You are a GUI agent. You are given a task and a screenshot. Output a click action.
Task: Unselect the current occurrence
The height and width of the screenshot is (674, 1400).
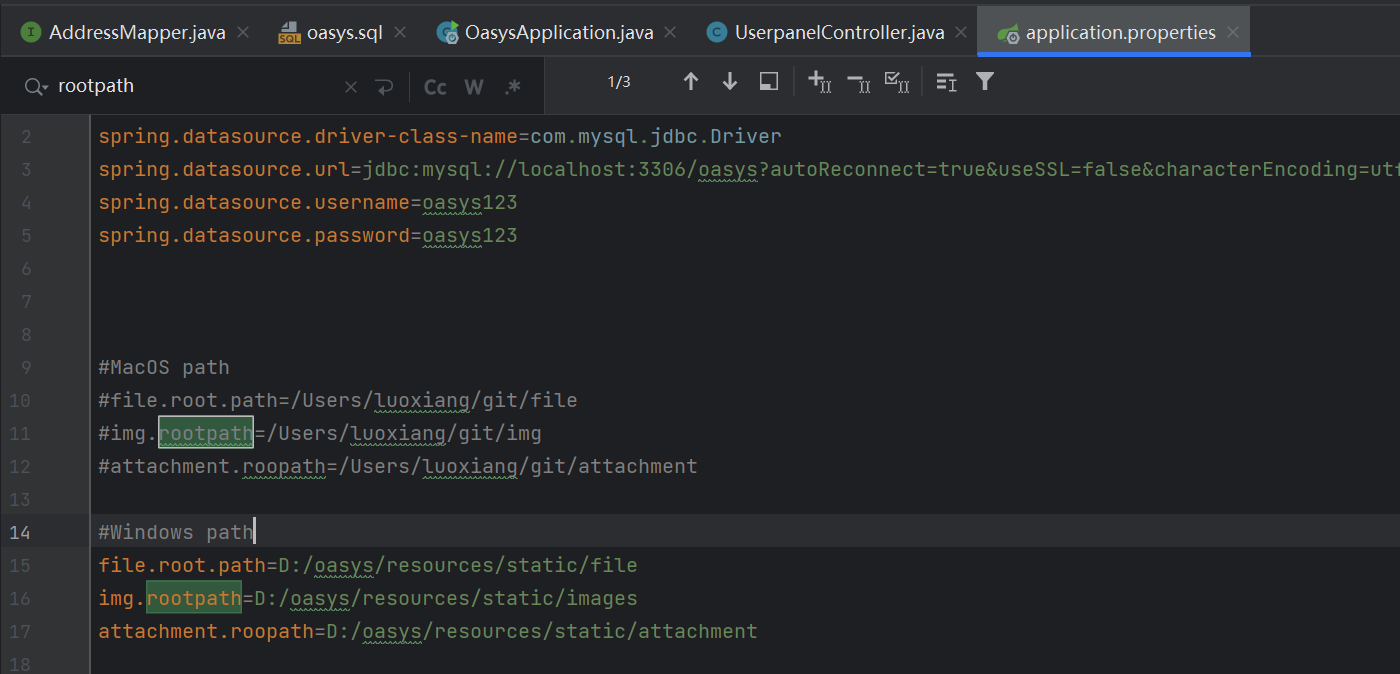[x=858, y=82]
